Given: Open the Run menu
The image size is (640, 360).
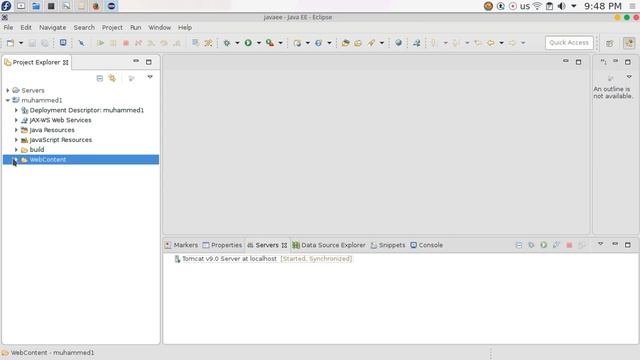Looking at the screenshot, I should coord(136,27).
